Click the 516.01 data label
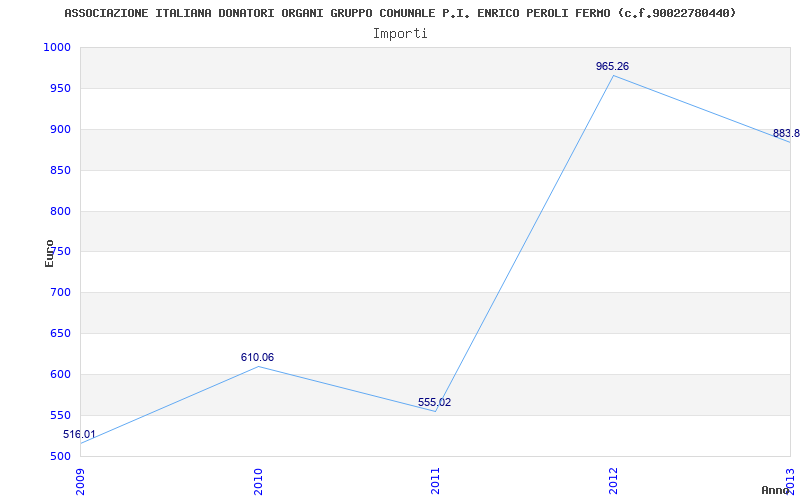The width and height of the screenshot is (800, 500). (x=79, y=435)
